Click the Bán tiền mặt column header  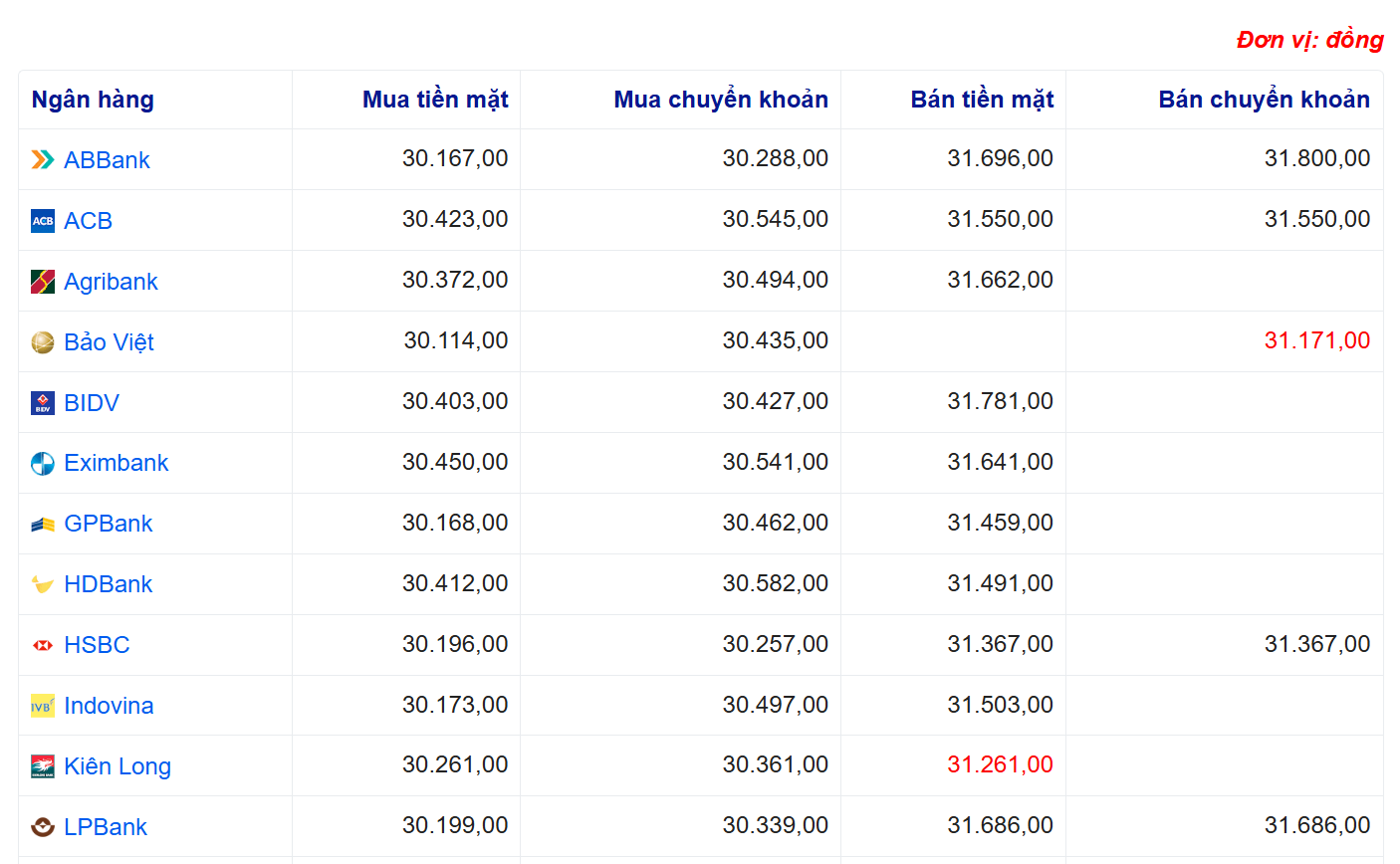pos(982,100)
